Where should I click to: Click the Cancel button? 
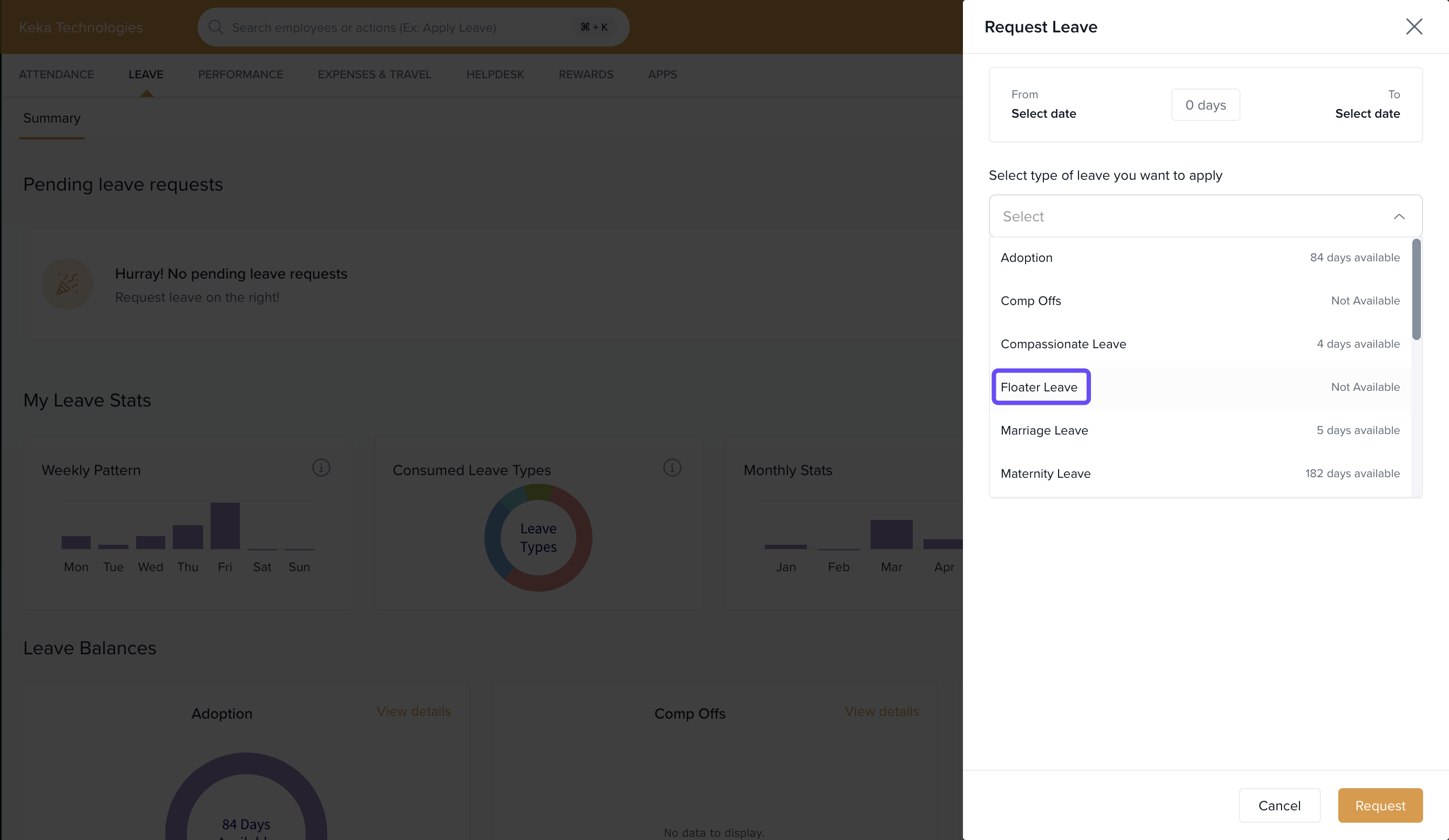point(1279,805)
